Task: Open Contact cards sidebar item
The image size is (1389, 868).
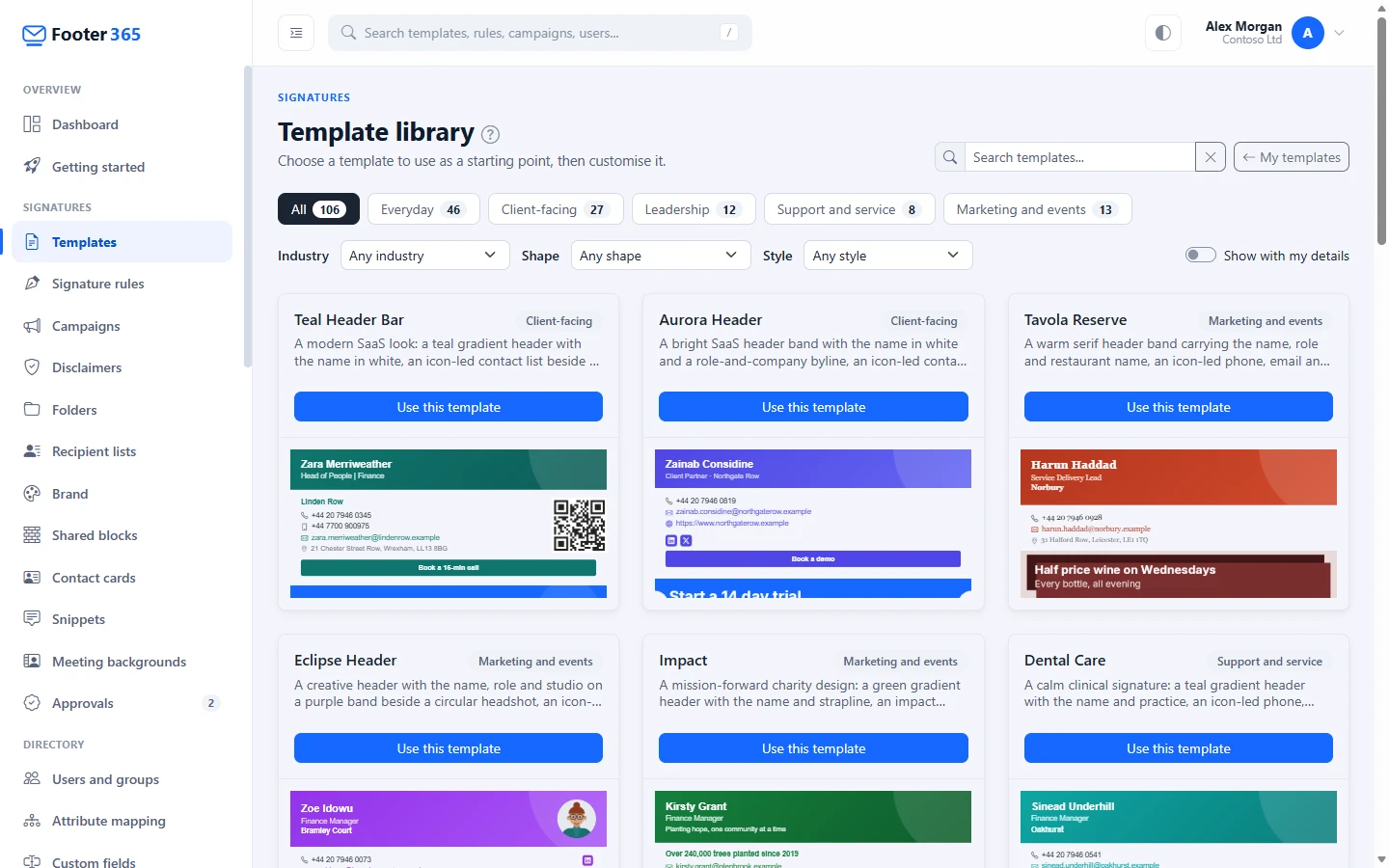Action: (122, 578)
